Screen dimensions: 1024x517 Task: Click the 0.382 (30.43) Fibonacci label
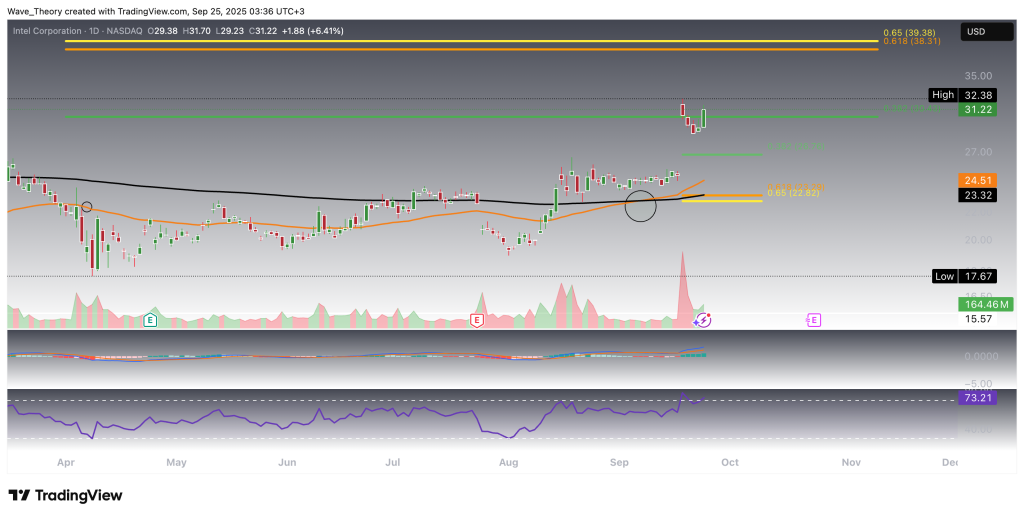912,108
